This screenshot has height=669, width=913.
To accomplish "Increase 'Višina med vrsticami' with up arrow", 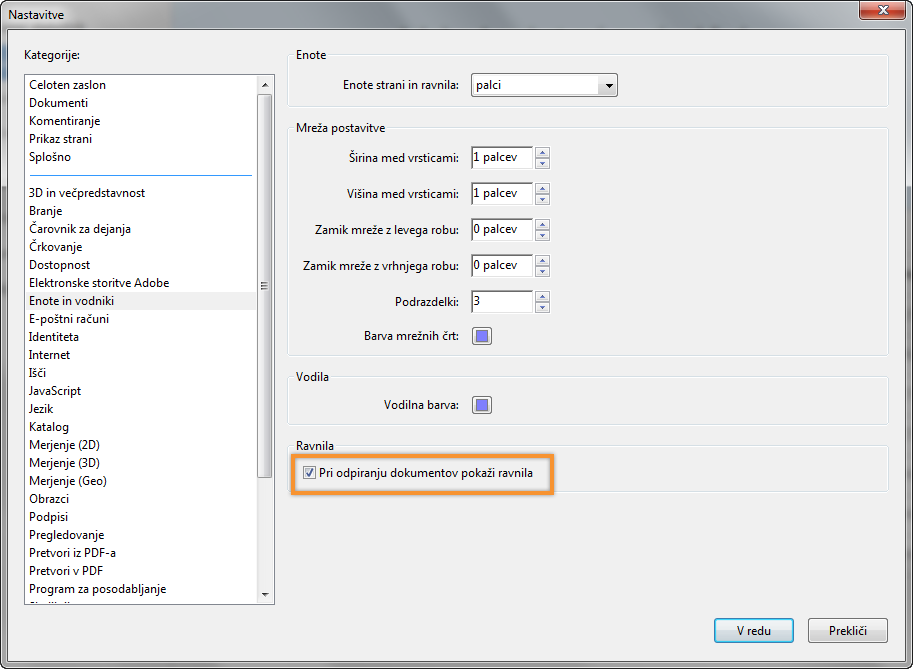I will click(x=542, y=189).
